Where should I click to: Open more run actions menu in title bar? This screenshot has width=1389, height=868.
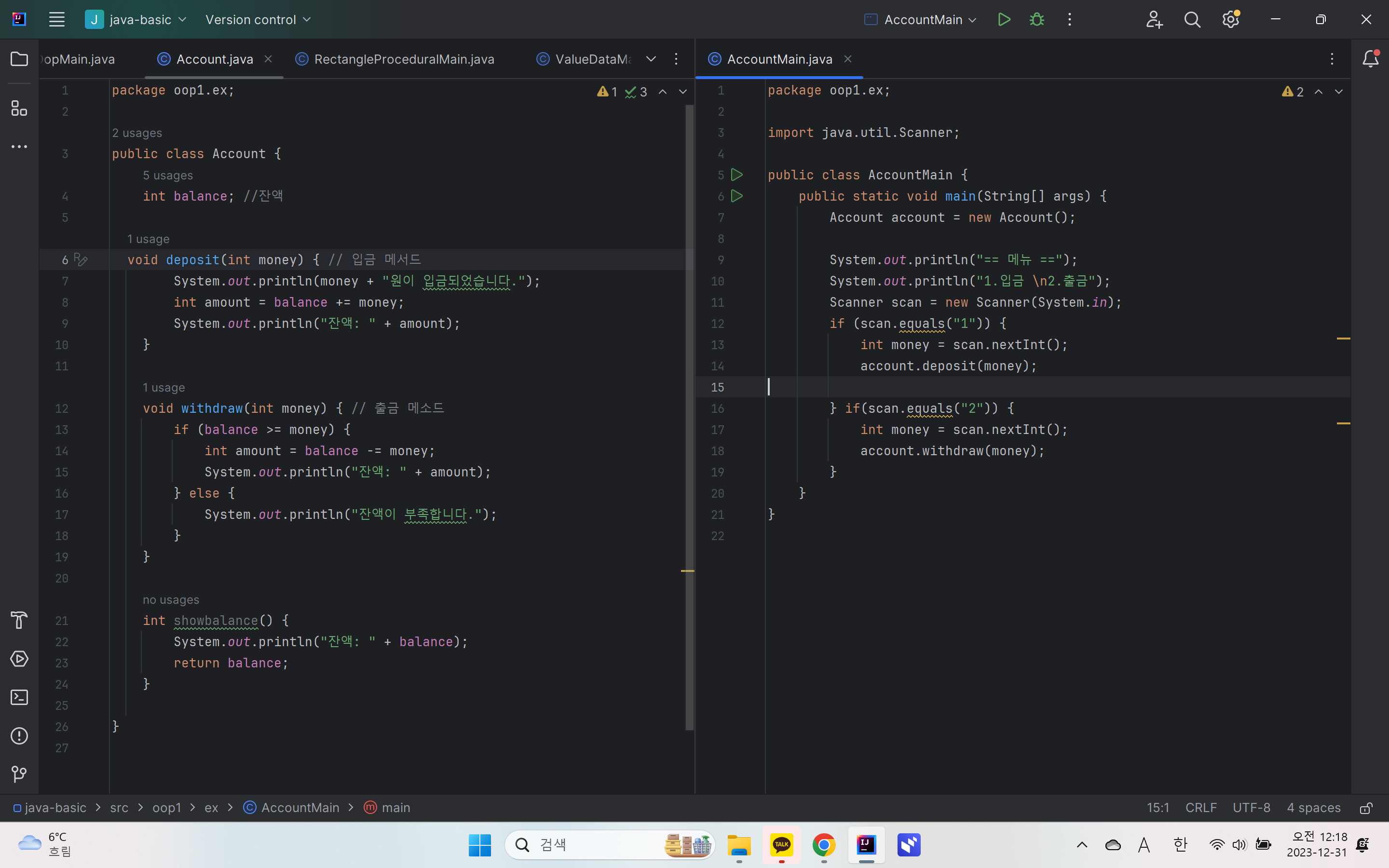[1069, 19]
